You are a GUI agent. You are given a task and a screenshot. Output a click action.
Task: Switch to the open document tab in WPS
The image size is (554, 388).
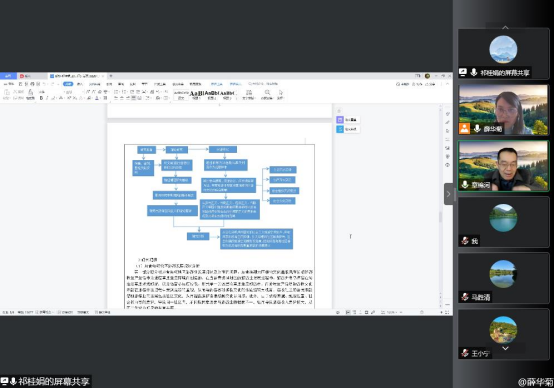click(x=77, y=76)
